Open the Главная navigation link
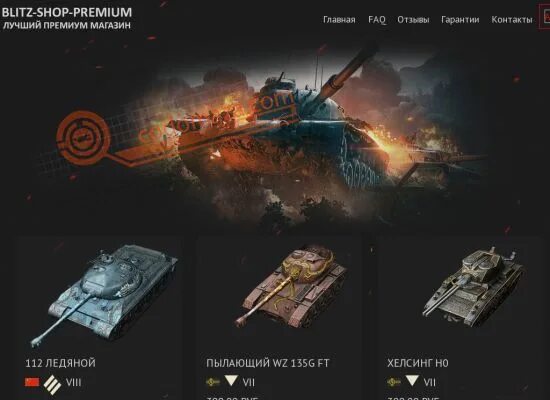This screenshot has width=550, height=400. click(x=339, y=20)
